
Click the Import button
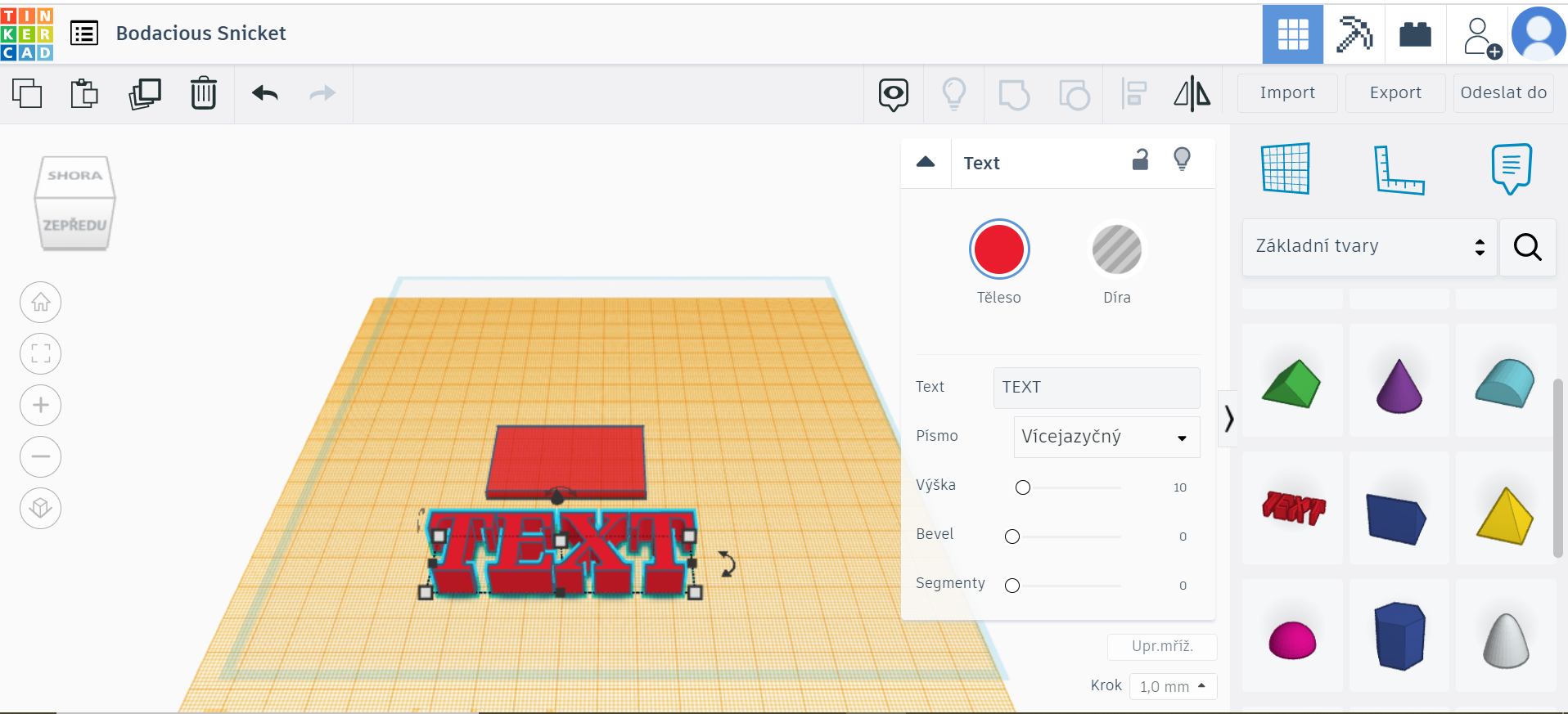(1287, 93)
